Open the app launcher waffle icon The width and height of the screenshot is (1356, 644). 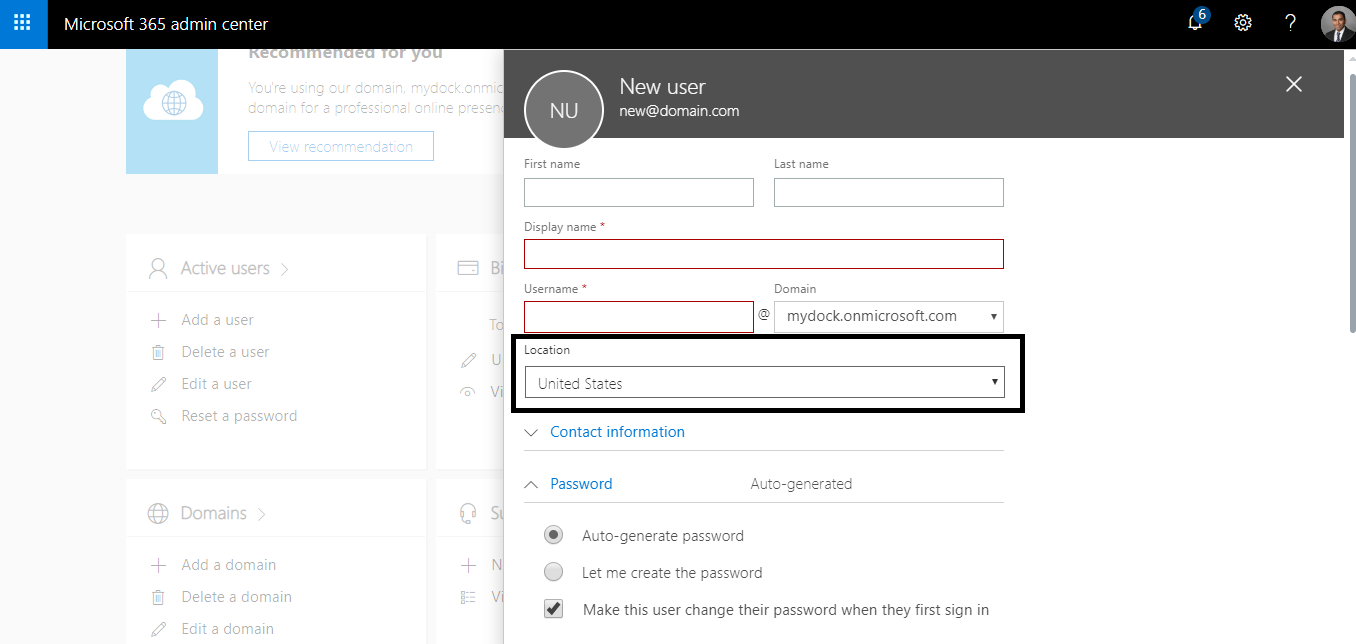tap(23, 23)
